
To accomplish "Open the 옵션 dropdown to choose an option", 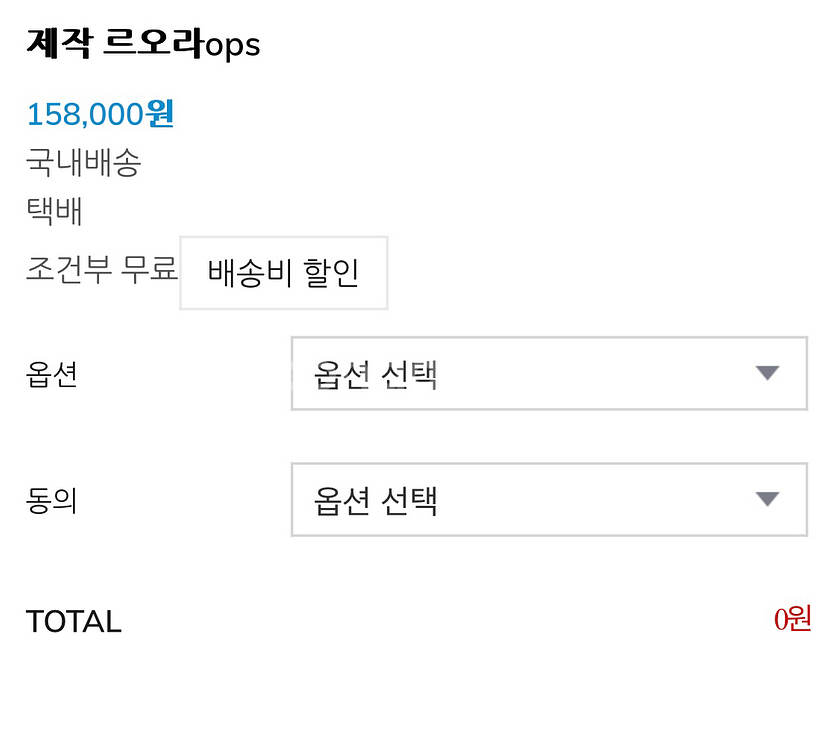I will (548, 375).
